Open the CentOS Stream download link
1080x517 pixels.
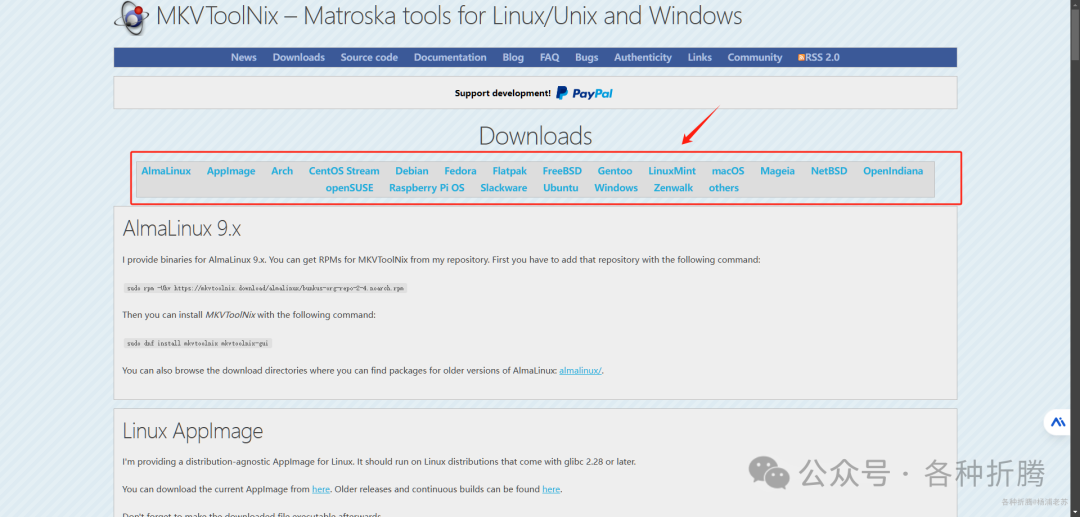click(x=344, y=171)
